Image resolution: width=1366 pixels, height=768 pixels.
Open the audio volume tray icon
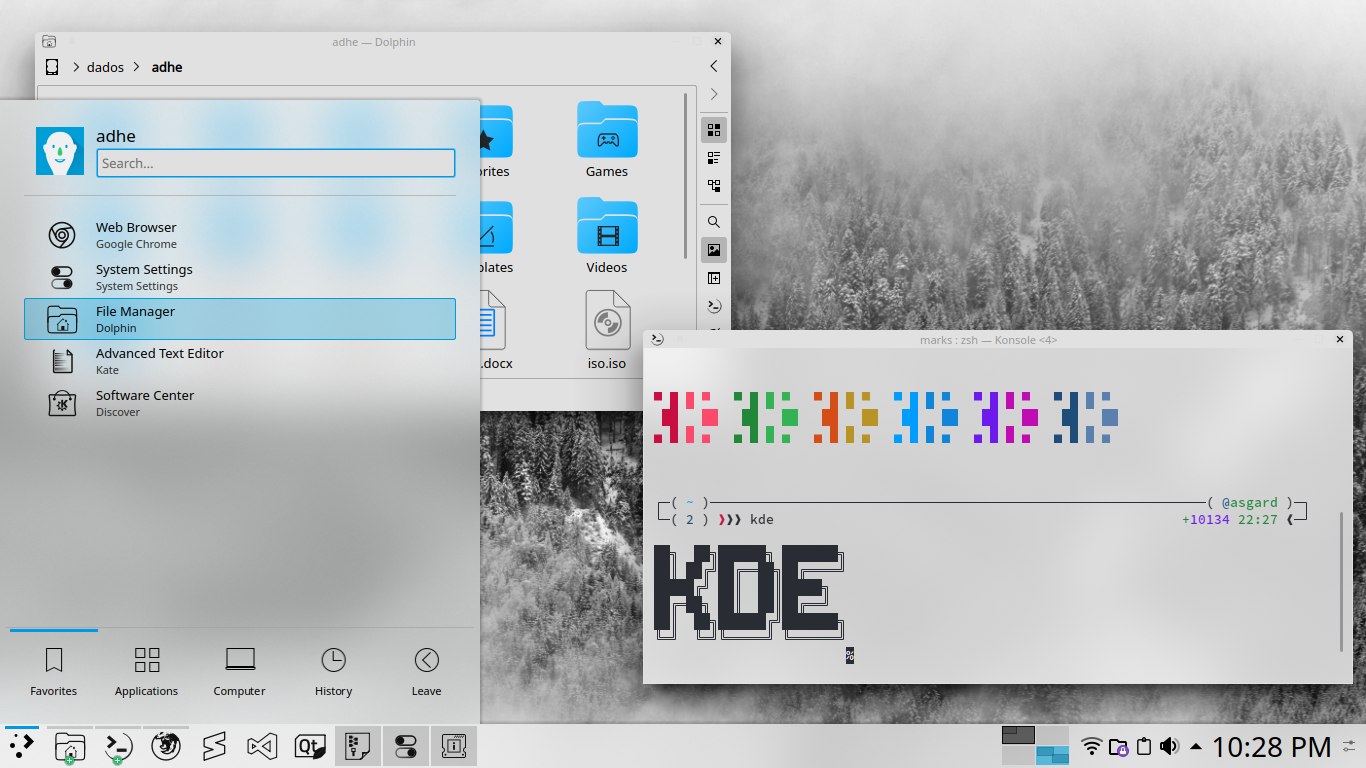pyautogui.click(x=1169, y=747)
